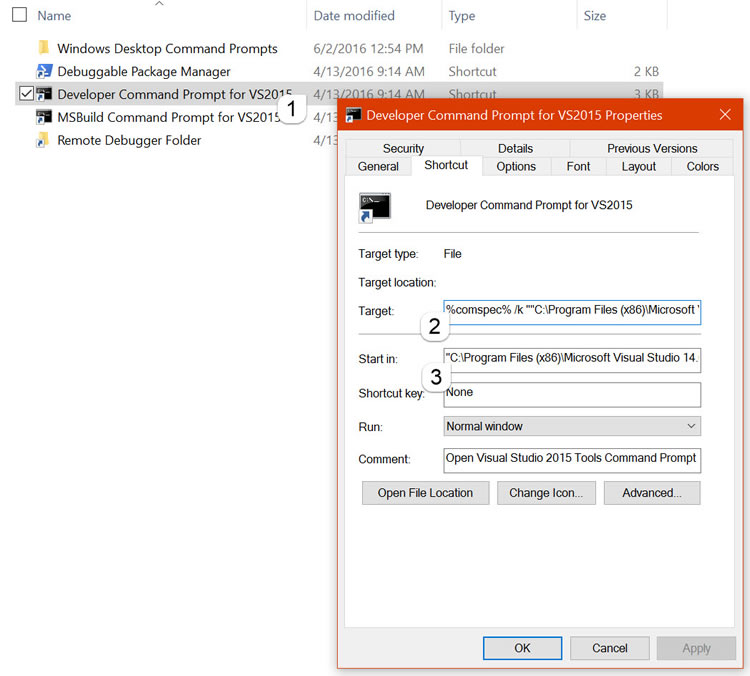
Task: Sort by the Date modified column header
Action: click(354, 16)
